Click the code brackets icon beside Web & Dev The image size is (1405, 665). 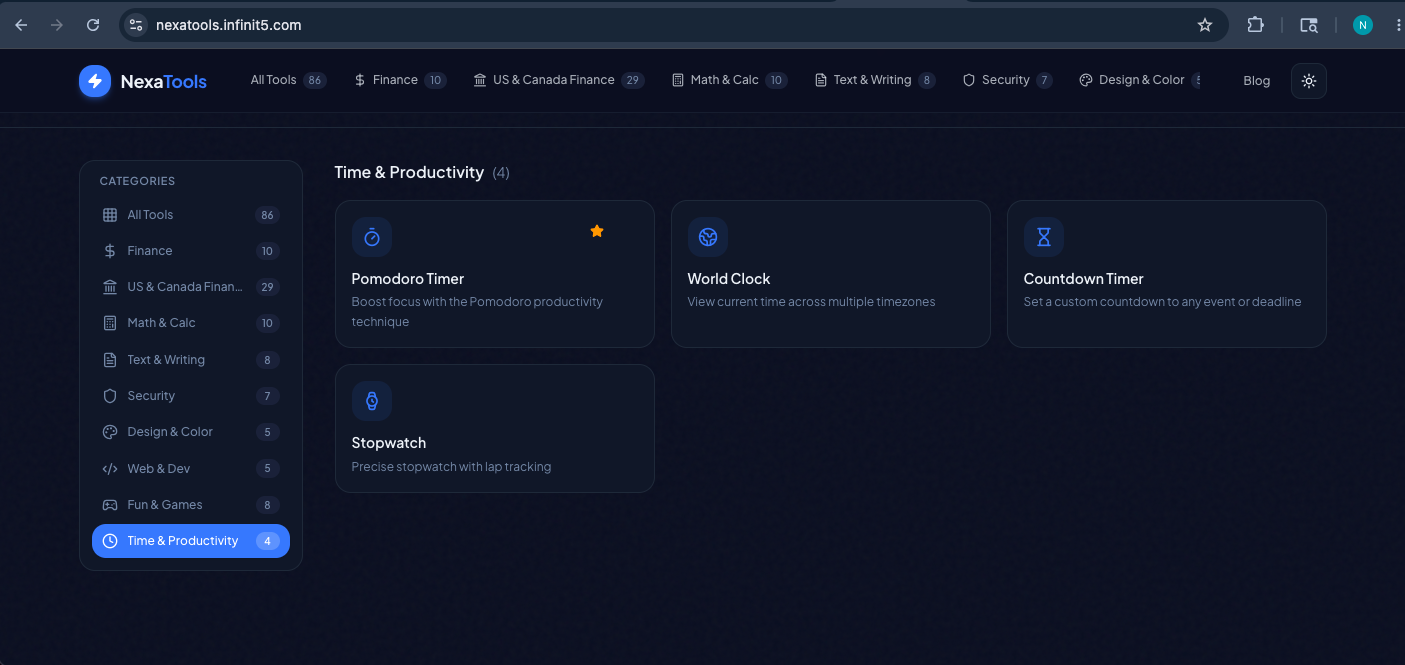click(110, 468)
